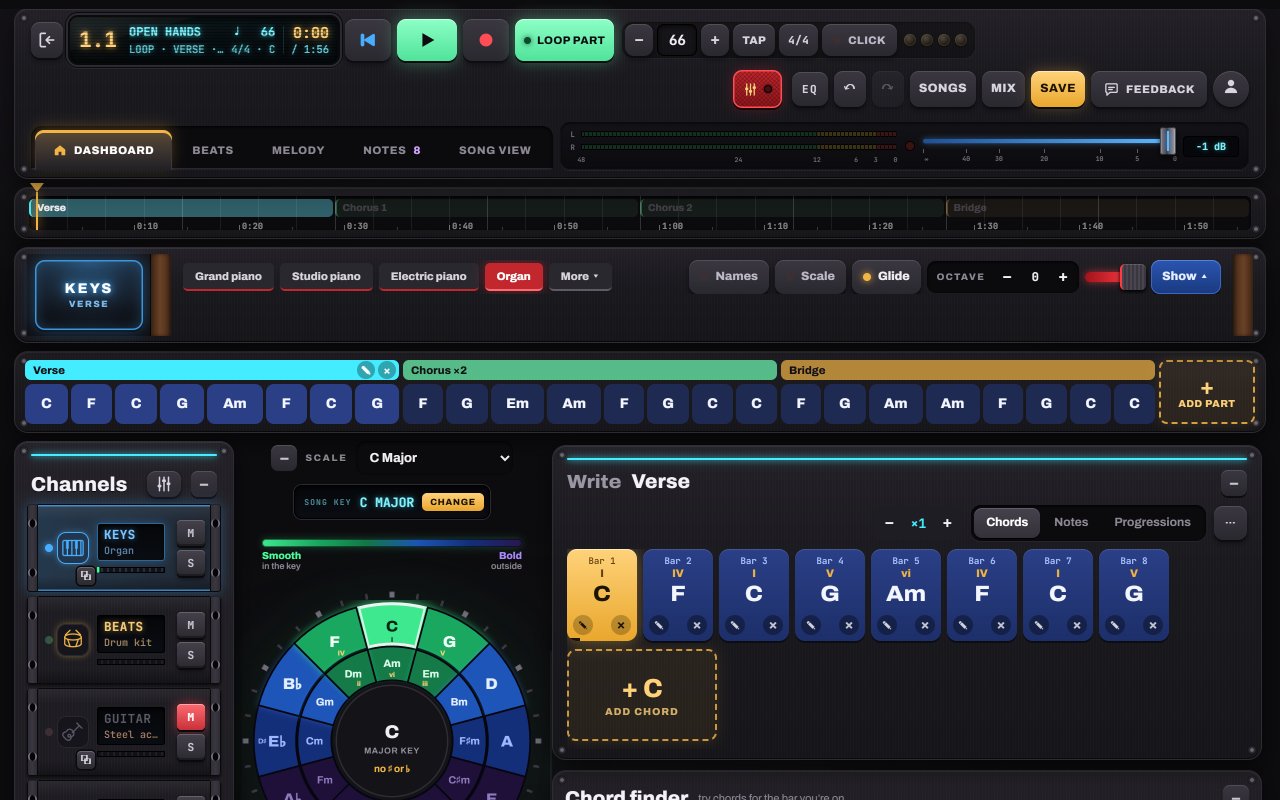Click the exit/back arrow icon

(47, 40)
